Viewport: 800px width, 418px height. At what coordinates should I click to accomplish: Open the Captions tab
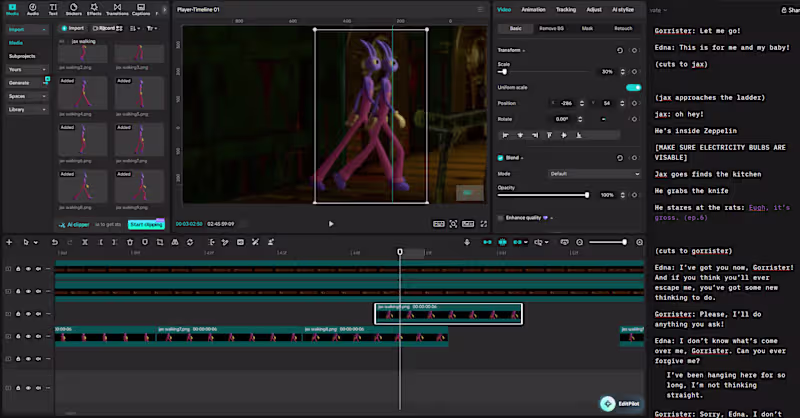[141, 9]
